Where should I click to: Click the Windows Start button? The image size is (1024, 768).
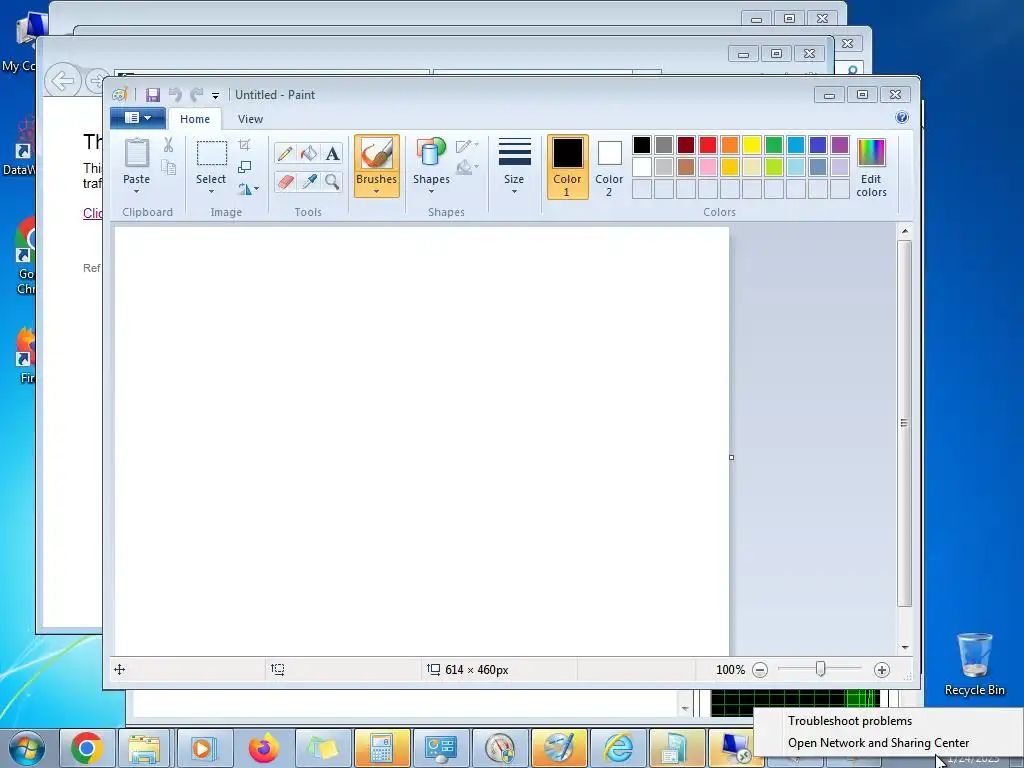26,749
